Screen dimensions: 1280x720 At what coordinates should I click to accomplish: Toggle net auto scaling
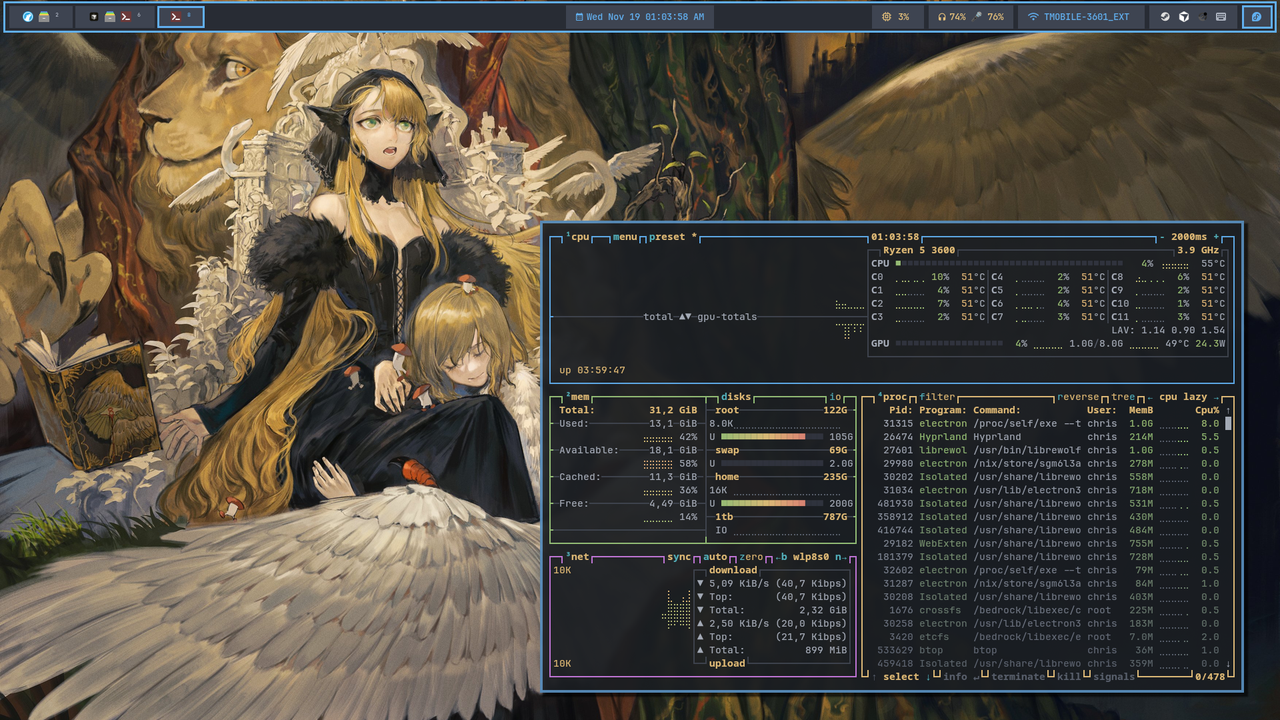[715, 557]
